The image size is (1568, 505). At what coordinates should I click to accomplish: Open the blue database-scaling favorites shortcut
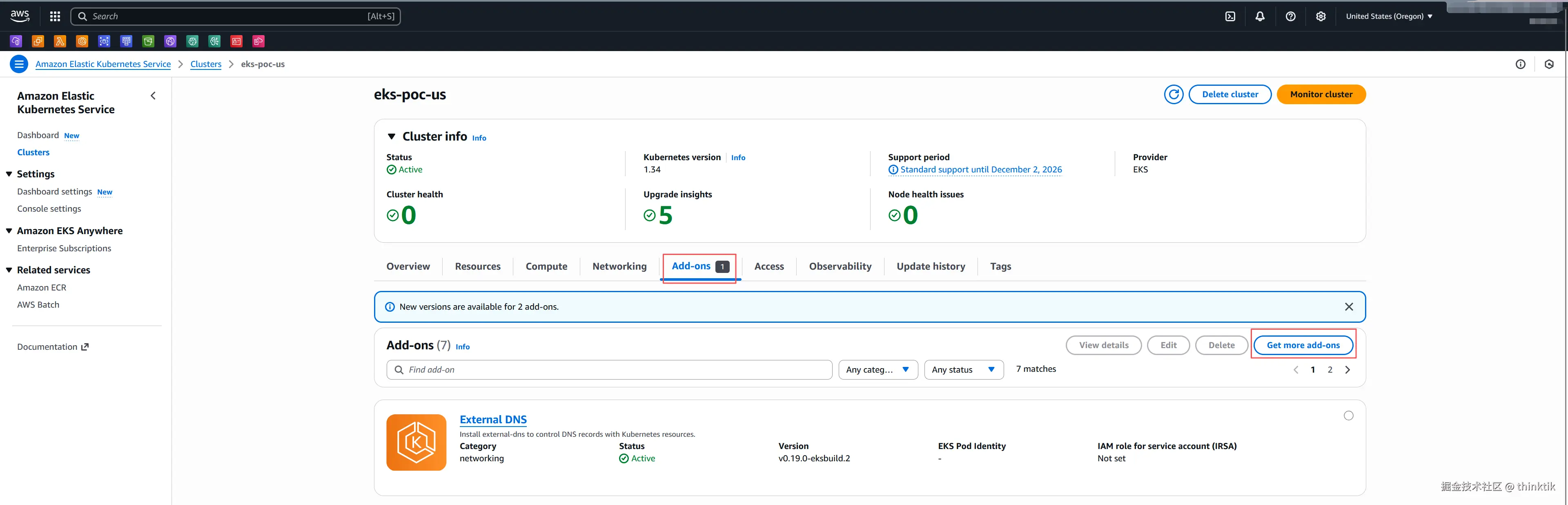click(x=104, y=41)
